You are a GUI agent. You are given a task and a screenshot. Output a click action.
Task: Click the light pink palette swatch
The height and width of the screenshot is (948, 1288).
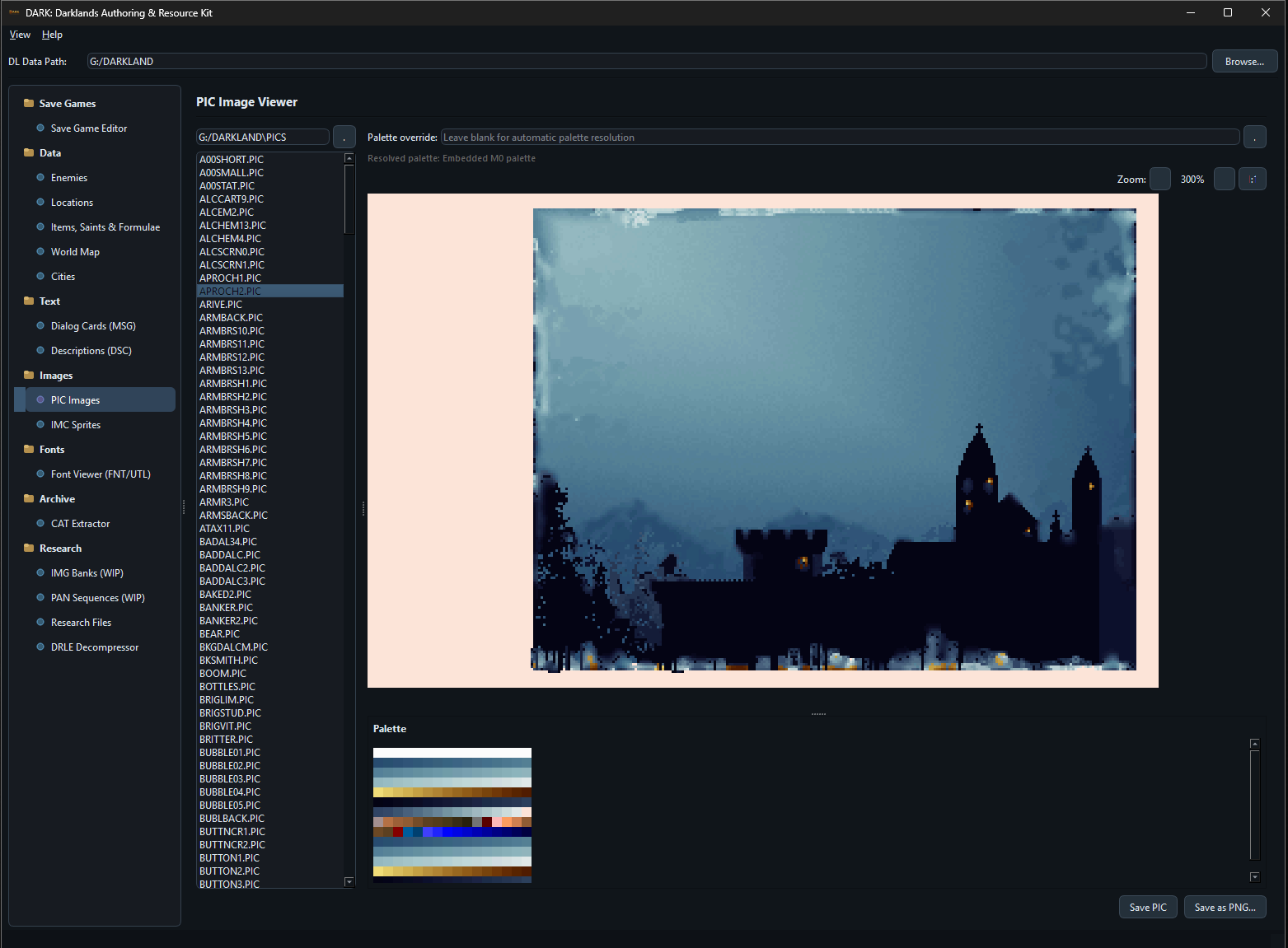[497, 821]
